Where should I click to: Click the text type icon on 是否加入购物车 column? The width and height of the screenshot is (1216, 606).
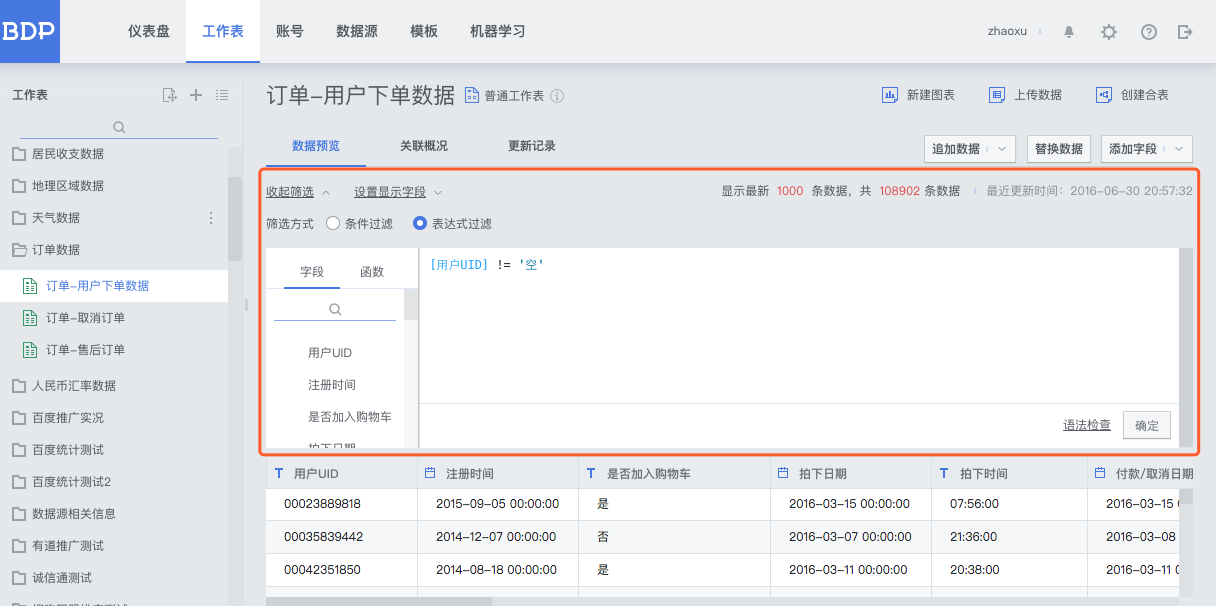point(593,473)
